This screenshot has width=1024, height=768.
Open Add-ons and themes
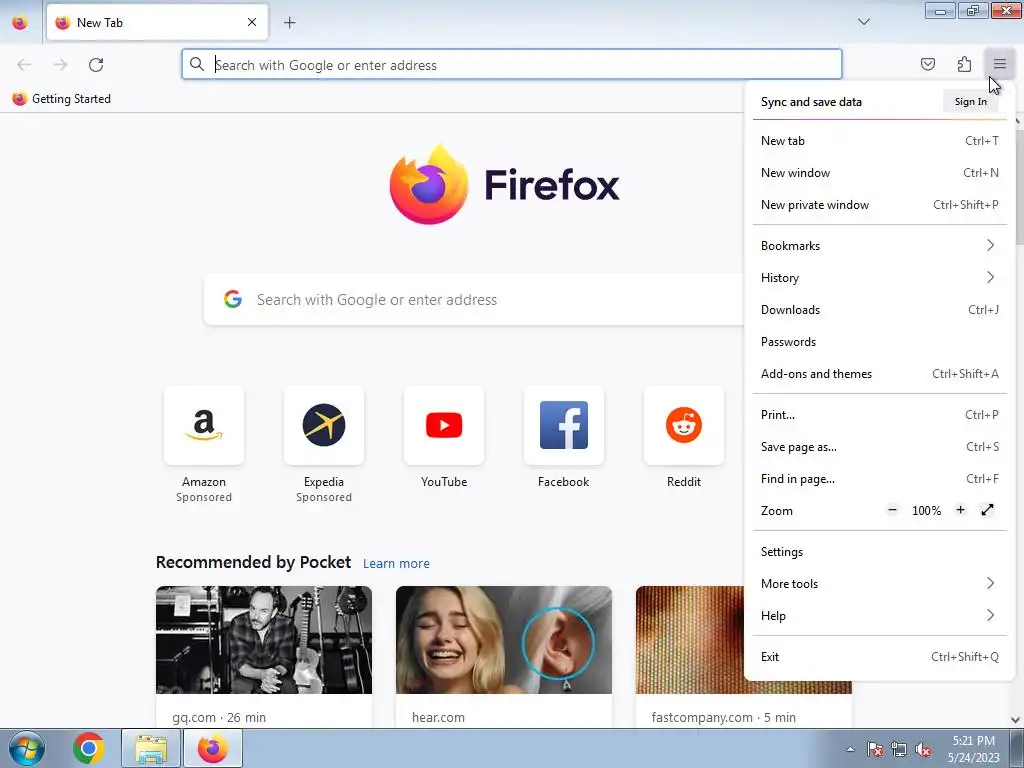[x=879, y=374]
